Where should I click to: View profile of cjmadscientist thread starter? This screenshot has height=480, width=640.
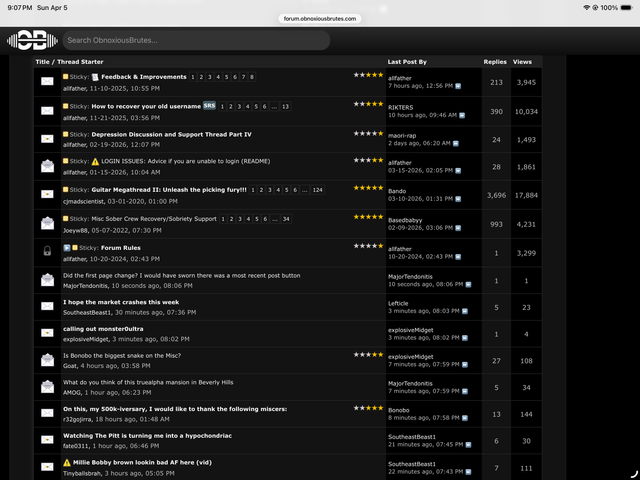pyautogui.click(x=84, y=201)
